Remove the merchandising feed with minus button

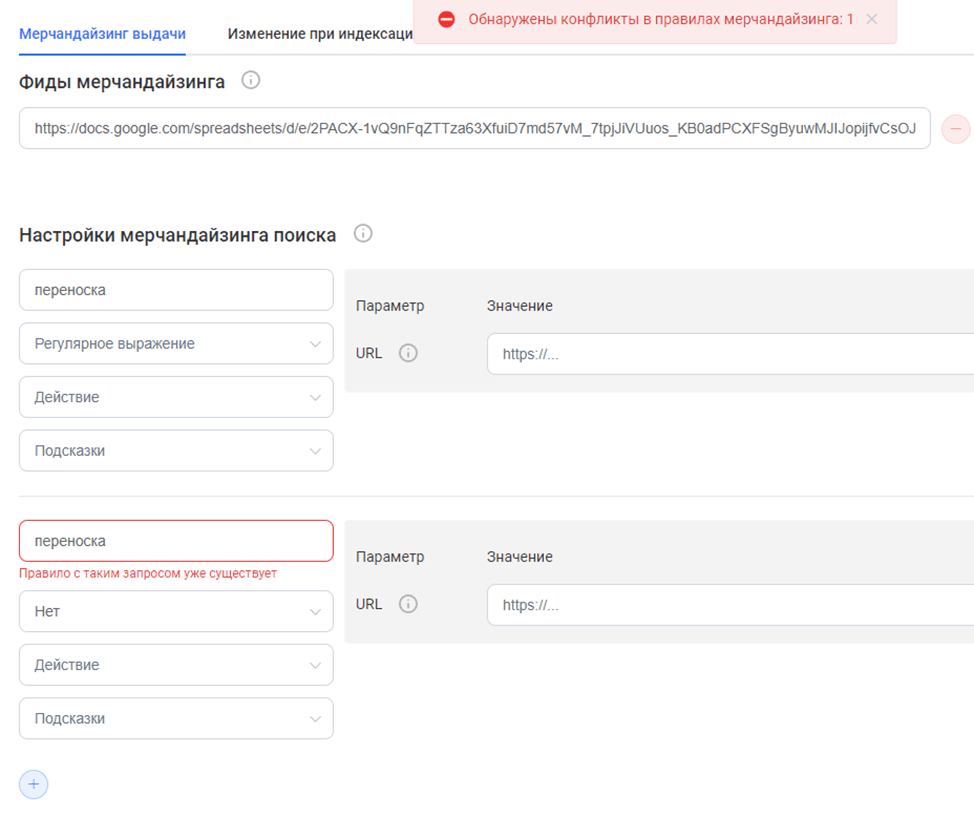tap(955, 129)
